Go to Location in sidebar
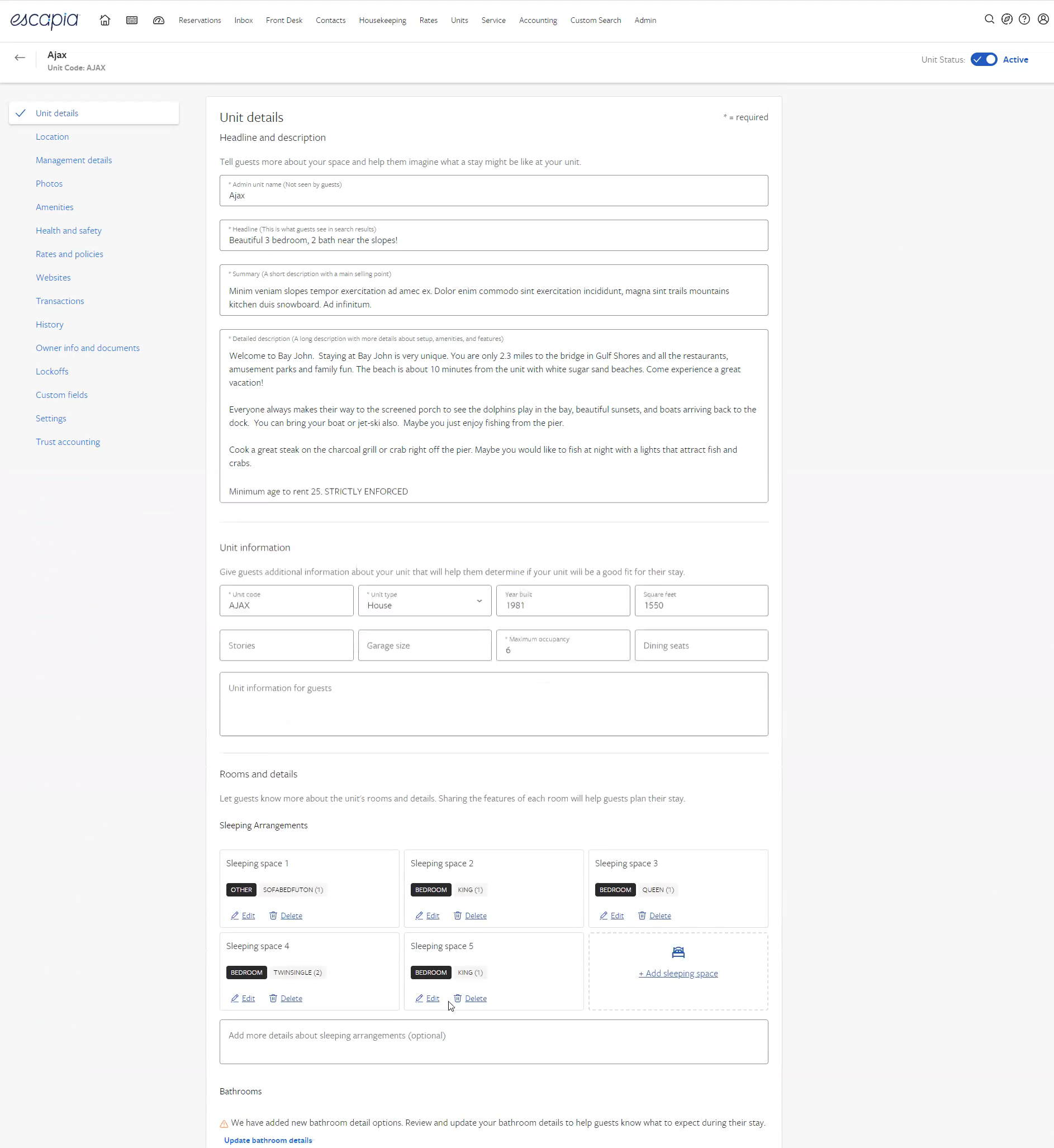 (53, 137)
